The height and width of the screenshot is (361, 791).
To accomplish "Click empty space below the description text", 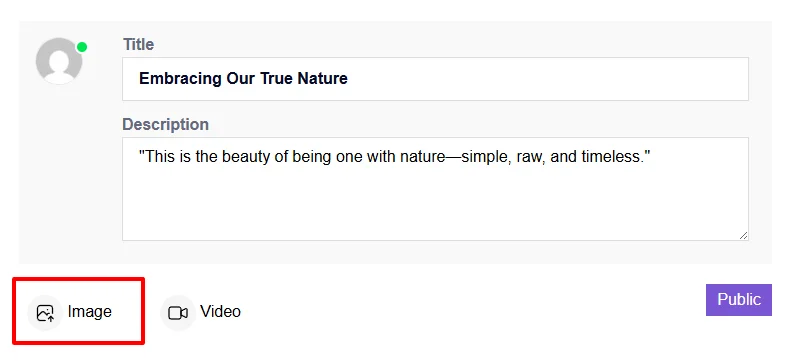I will tap(435, 204).
